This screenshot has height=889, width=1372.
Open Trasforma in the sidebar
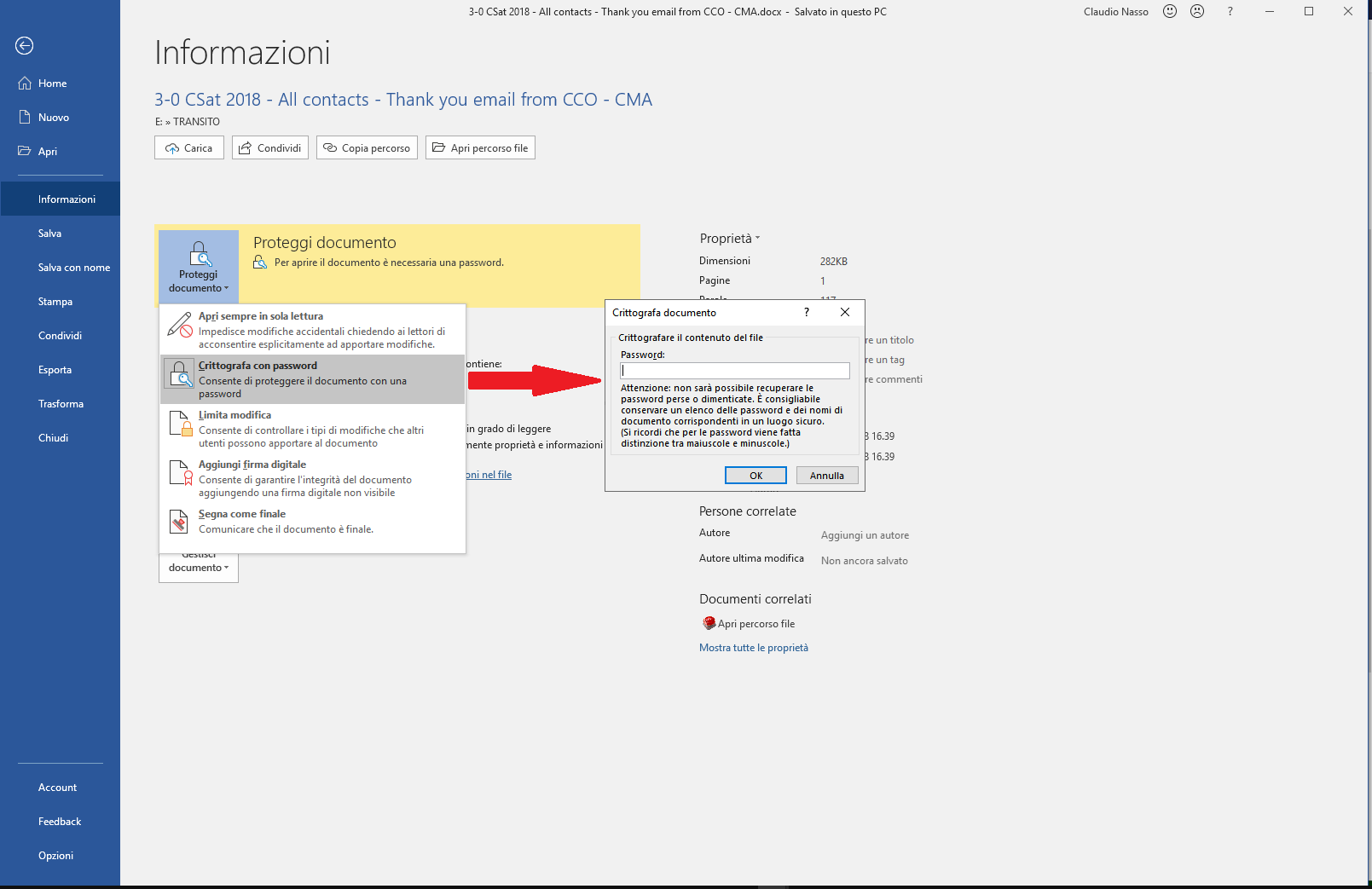pos(60,404)
